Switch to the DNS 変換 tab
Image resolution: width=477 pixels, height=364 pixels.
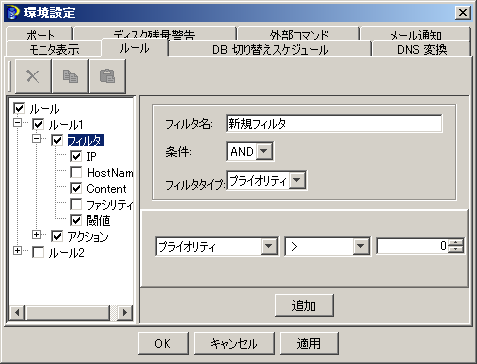pyautogui.click(x=422, y=49)
